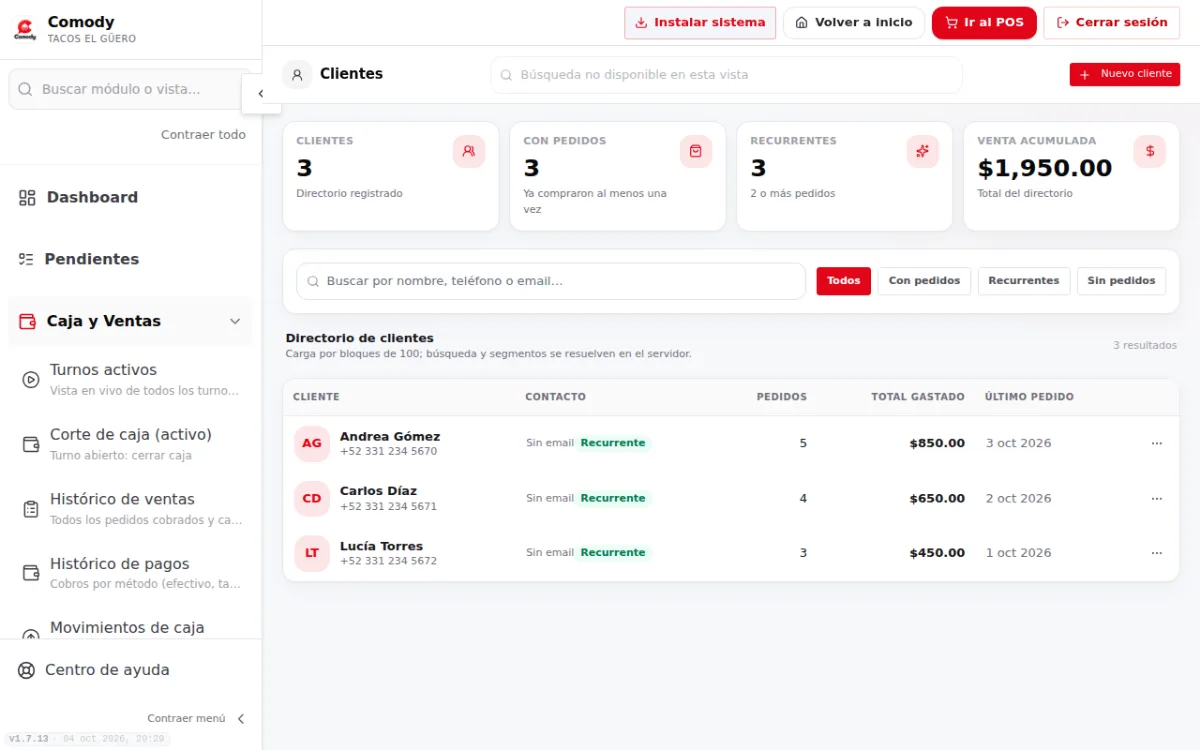Click Cerrar sesión button
Screen dimensions: 1200x750
click(1111, 23)
